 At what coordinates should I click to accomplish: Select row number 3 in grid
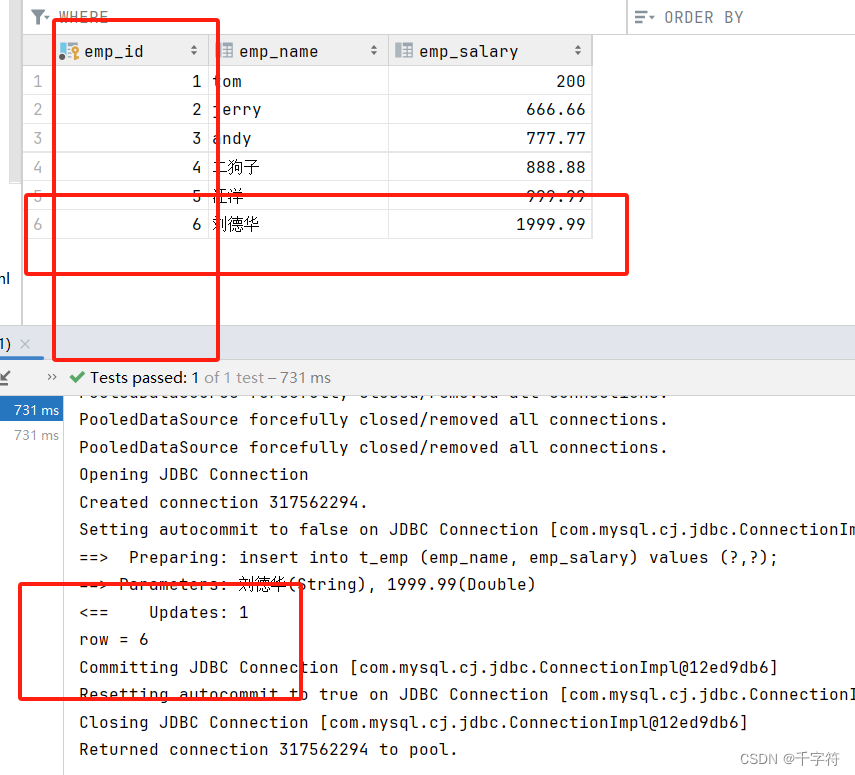38,138
